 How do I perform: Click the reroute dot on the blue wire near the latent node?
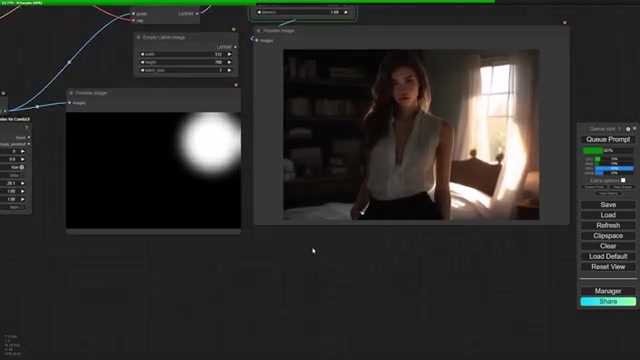pyautogui.click(x=69, y=62)
